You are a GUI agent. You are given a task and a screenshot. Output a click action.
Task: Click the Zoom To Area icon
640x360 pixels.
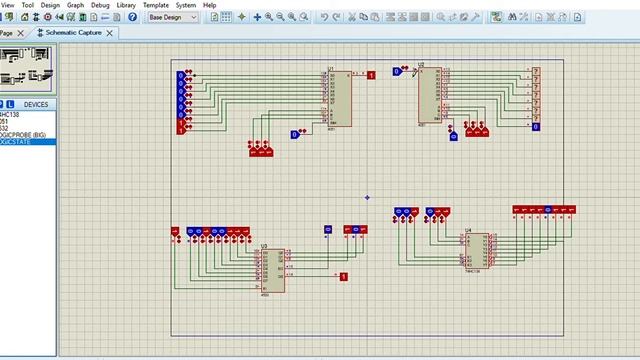pyautogui.click(x=304, y=17)
